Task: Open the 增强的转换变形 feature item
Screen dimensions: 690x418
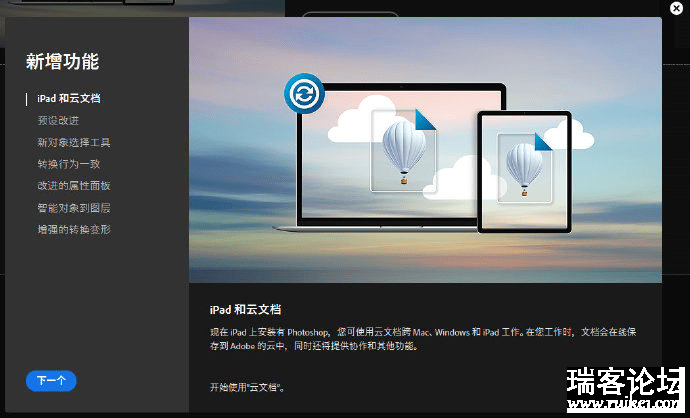Action: pyautogui.click(x=73, y=229)
